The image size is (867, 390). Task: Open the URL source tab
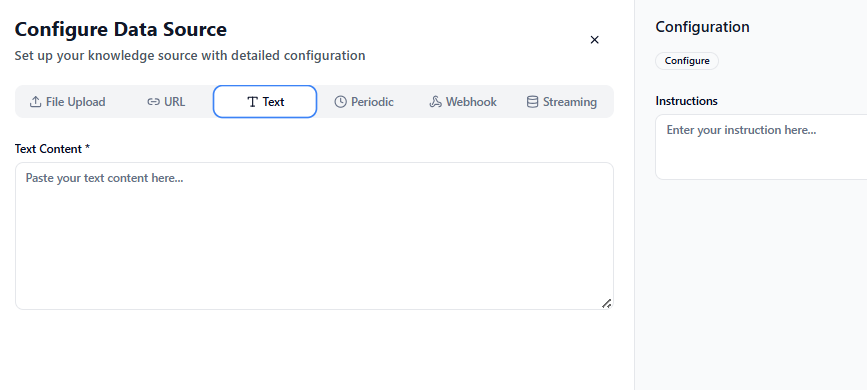166,102
